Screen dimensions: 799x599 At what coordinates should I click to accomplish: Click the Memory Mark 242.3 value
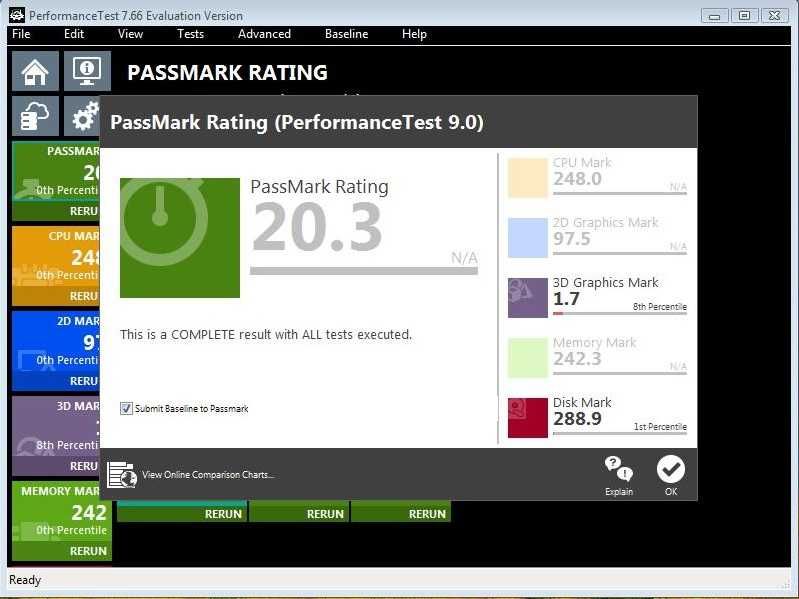pyautogui.click(x=577, y=359)
